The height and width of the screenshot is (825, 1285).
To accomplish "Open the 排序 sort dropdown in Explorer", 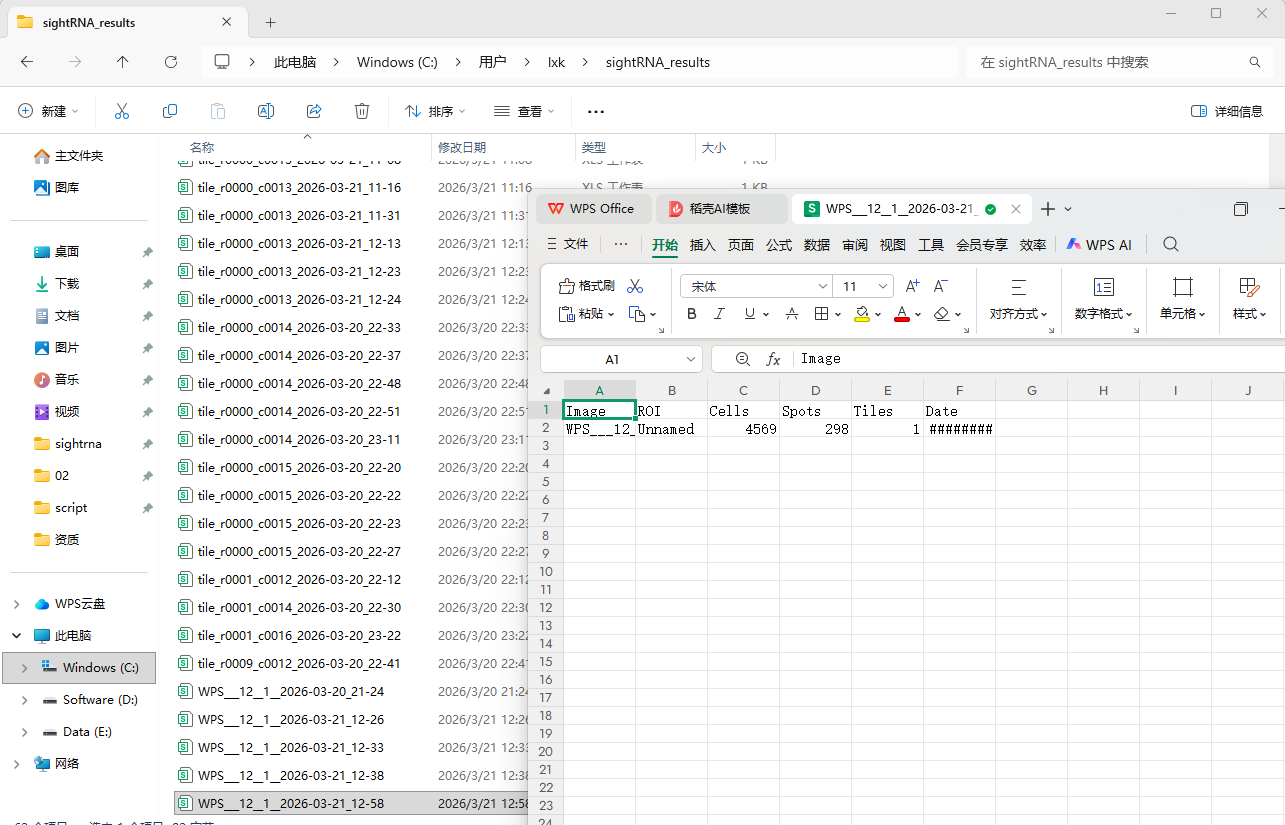I will tap(434, 111).
